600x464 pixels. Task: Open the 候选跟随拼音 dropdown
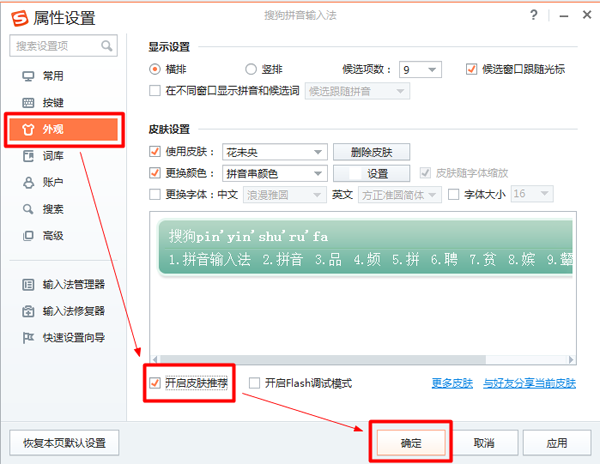(x=357, y=91)
